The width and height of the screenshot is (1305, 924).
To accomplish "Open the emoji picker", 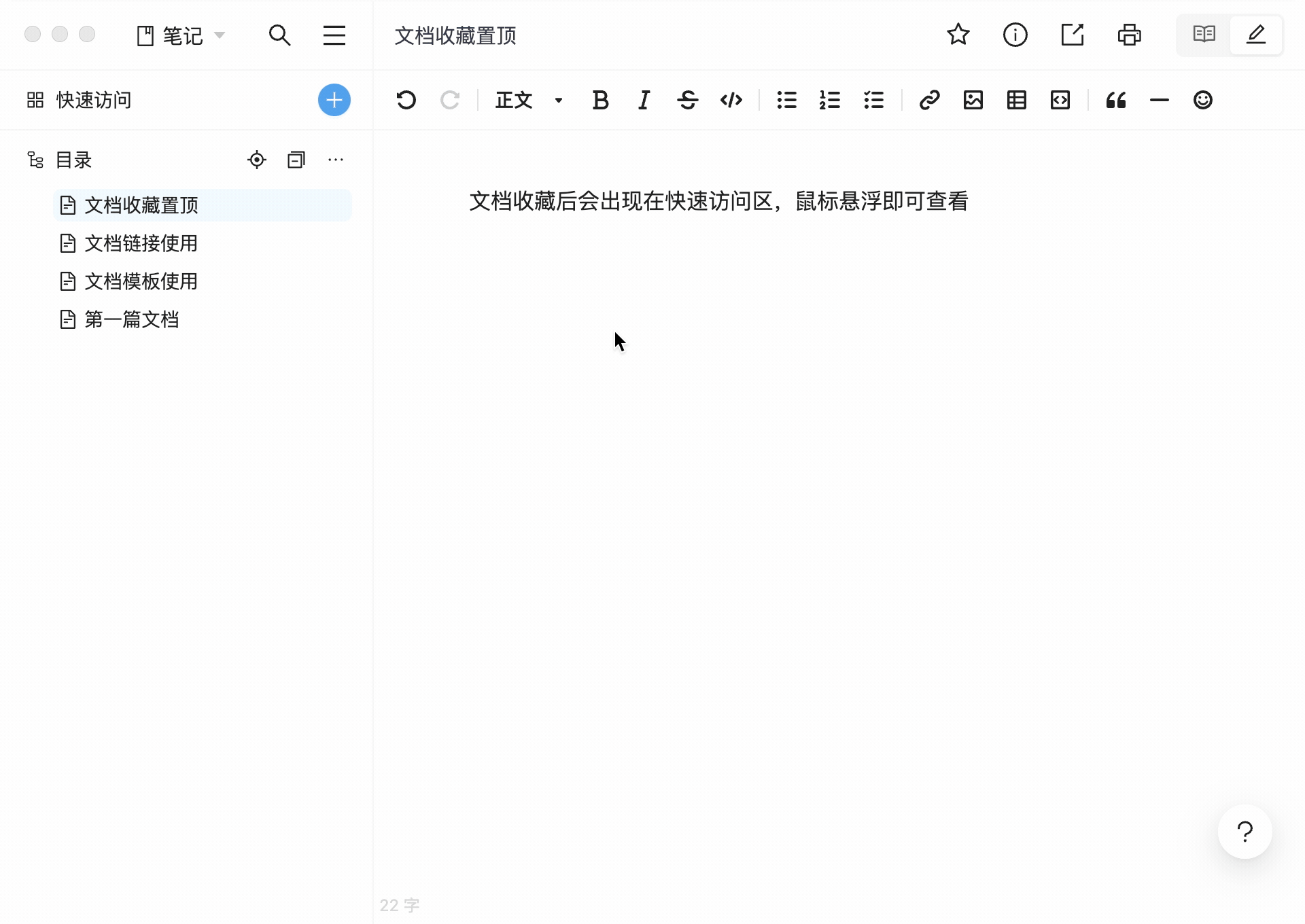I will click(x=1203, y=100).
